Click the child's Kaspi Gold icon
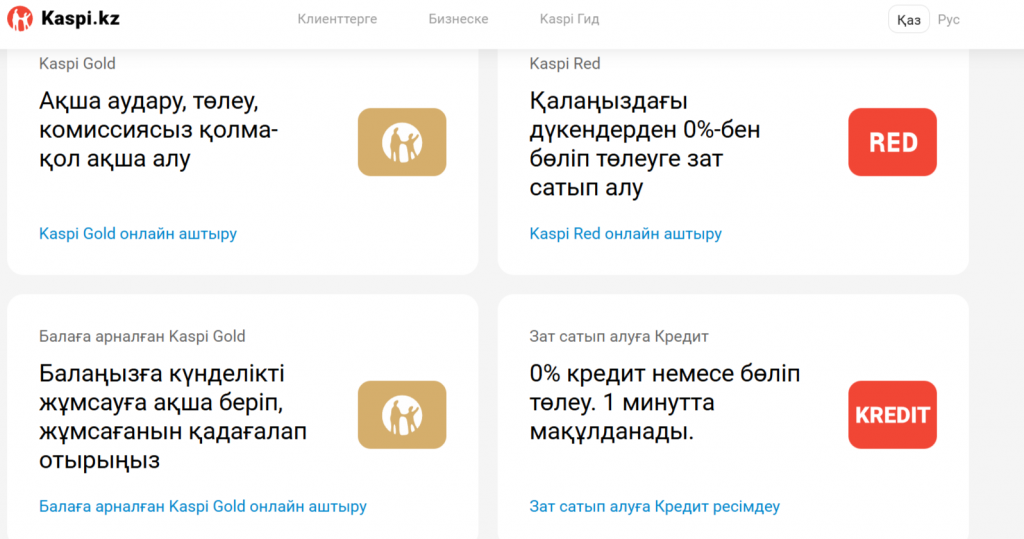This screenshot has width=1024, height=539. pos(402,414)
